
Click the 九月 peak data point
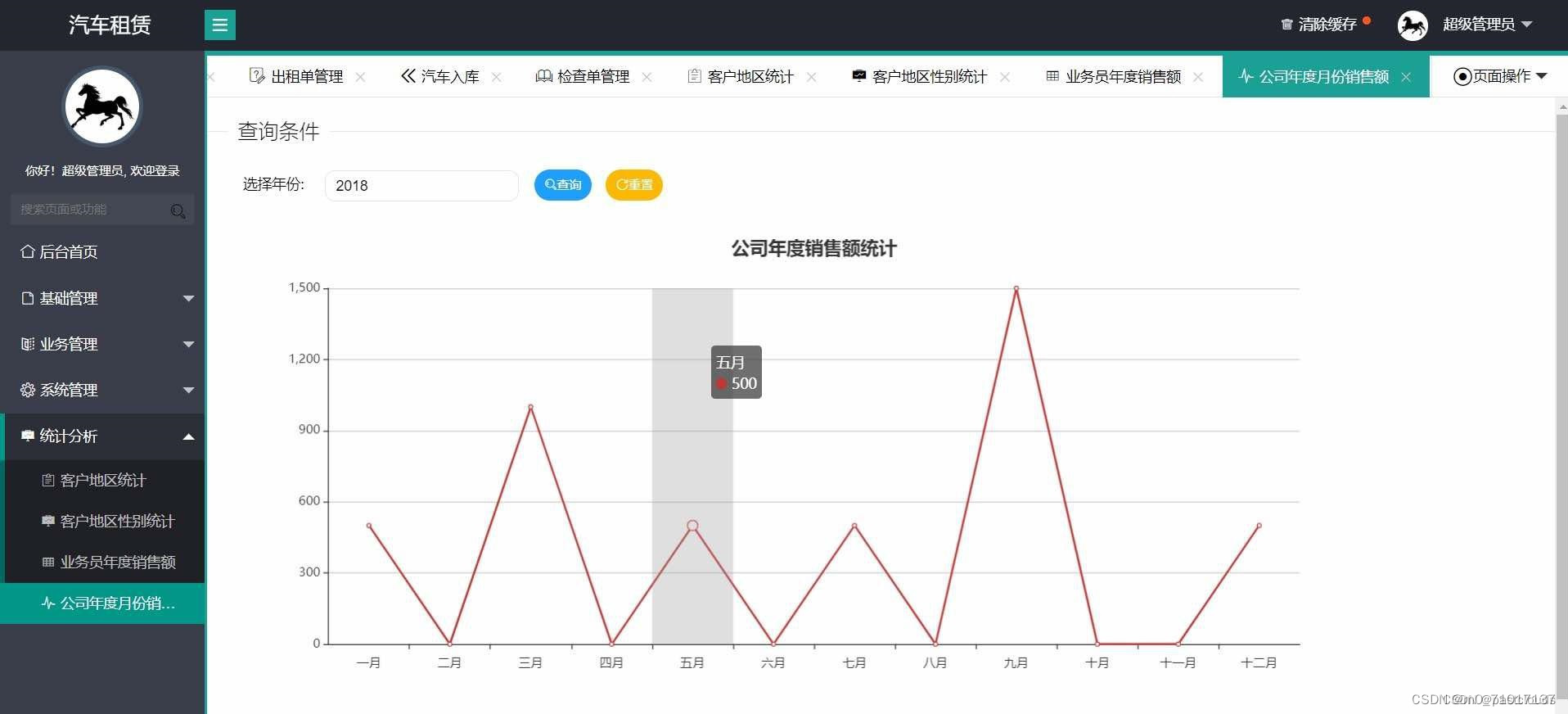[x=1016, y=288]
